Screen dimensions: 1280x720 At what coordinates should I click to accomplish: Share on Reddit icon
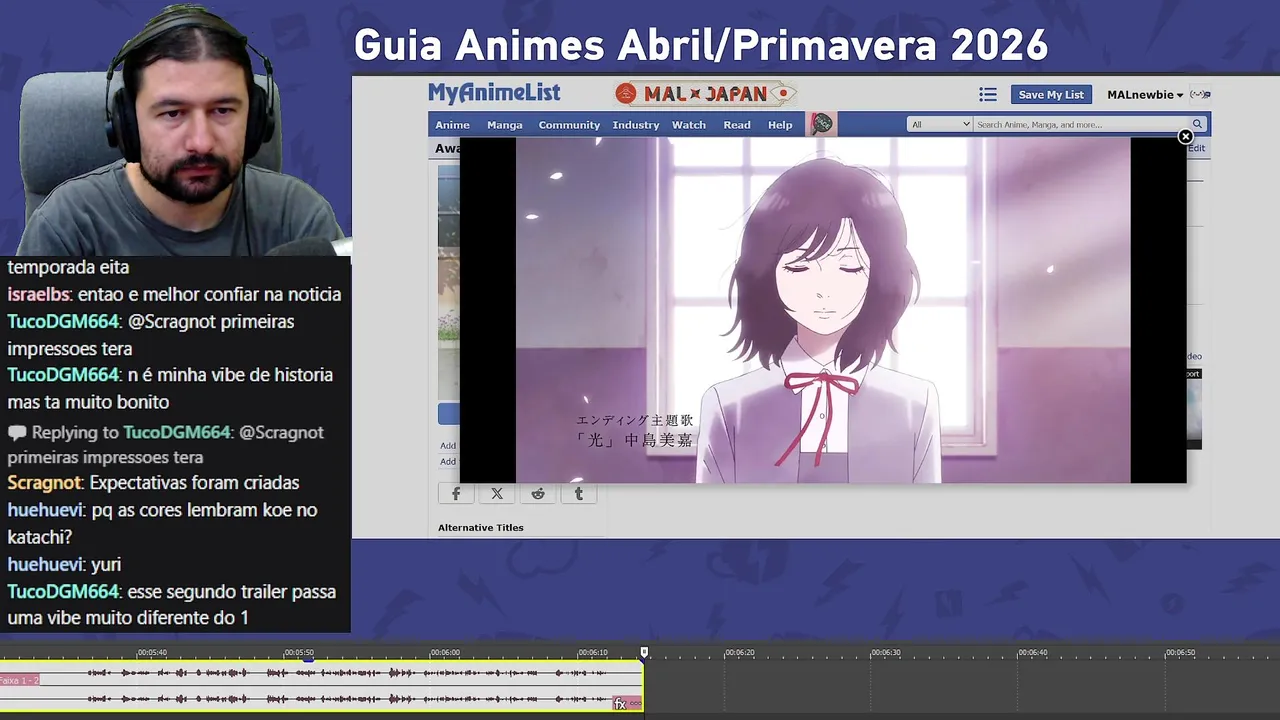538,493
